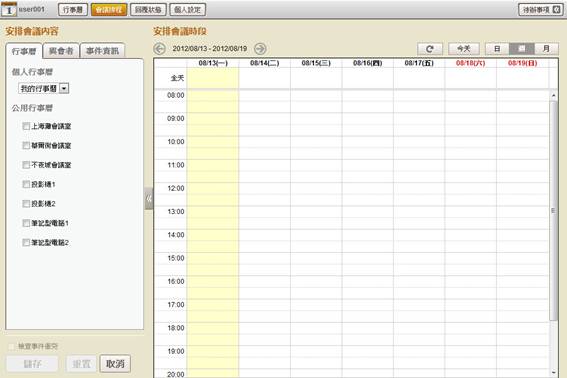
Task: Collapse the left panel with the double-chevron handle
Action: [149, 199]
